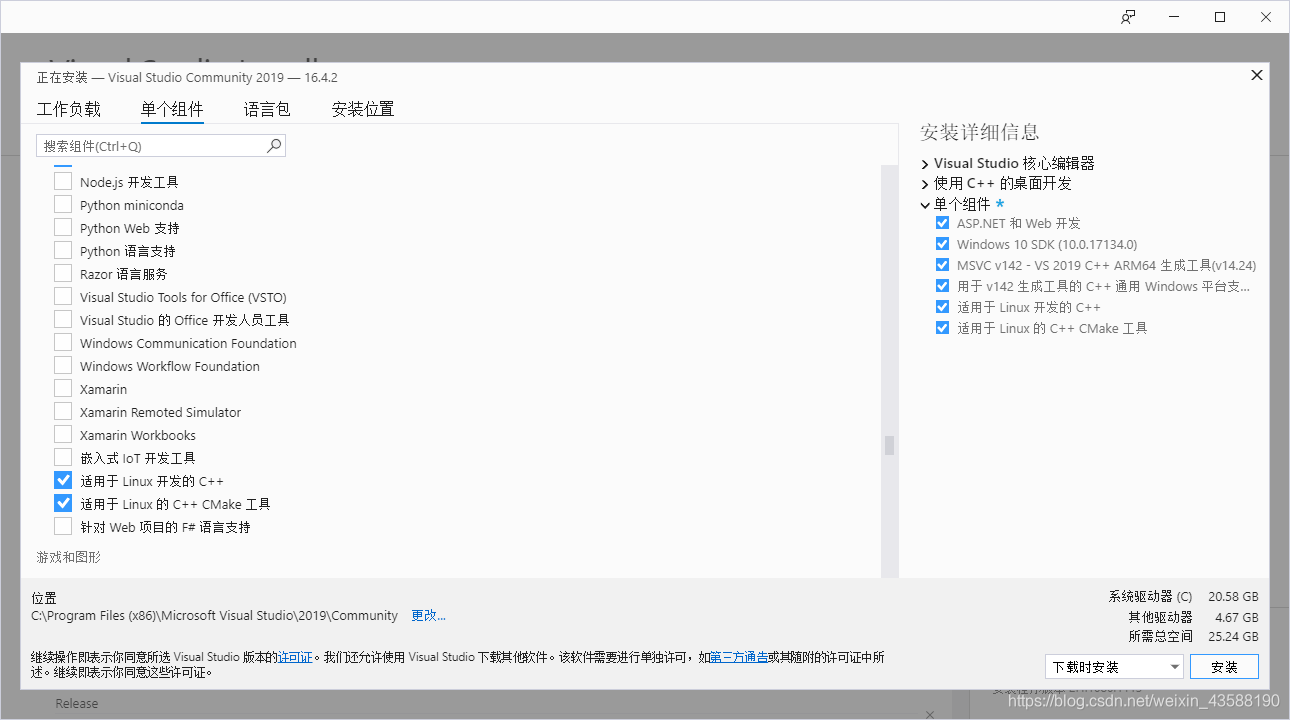Viewport: 1290px width, 720px height.
Task: Uncheck 适用于 Linux 开发的 C++ in details panel
Action: (942, 307)
